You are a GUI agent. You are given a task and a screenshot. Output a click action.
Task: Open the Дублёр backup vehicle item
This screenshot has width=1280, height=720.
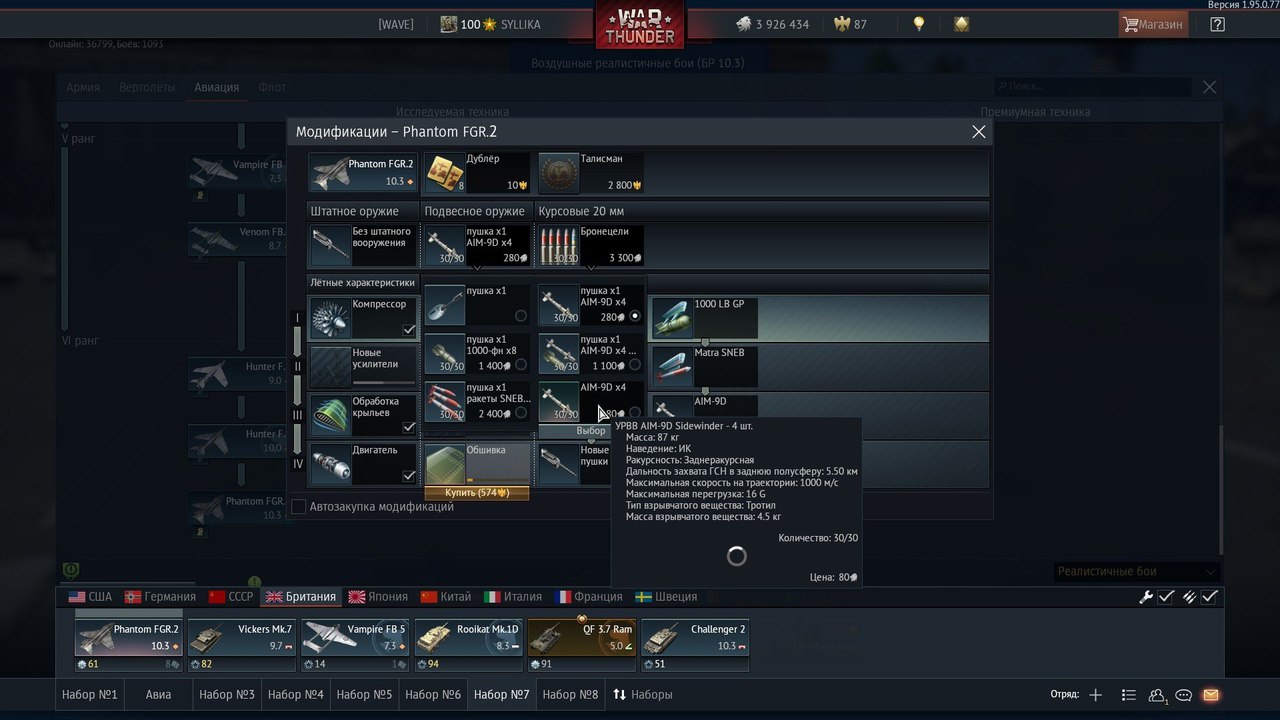pyautogui.click(x=476, y=173)
